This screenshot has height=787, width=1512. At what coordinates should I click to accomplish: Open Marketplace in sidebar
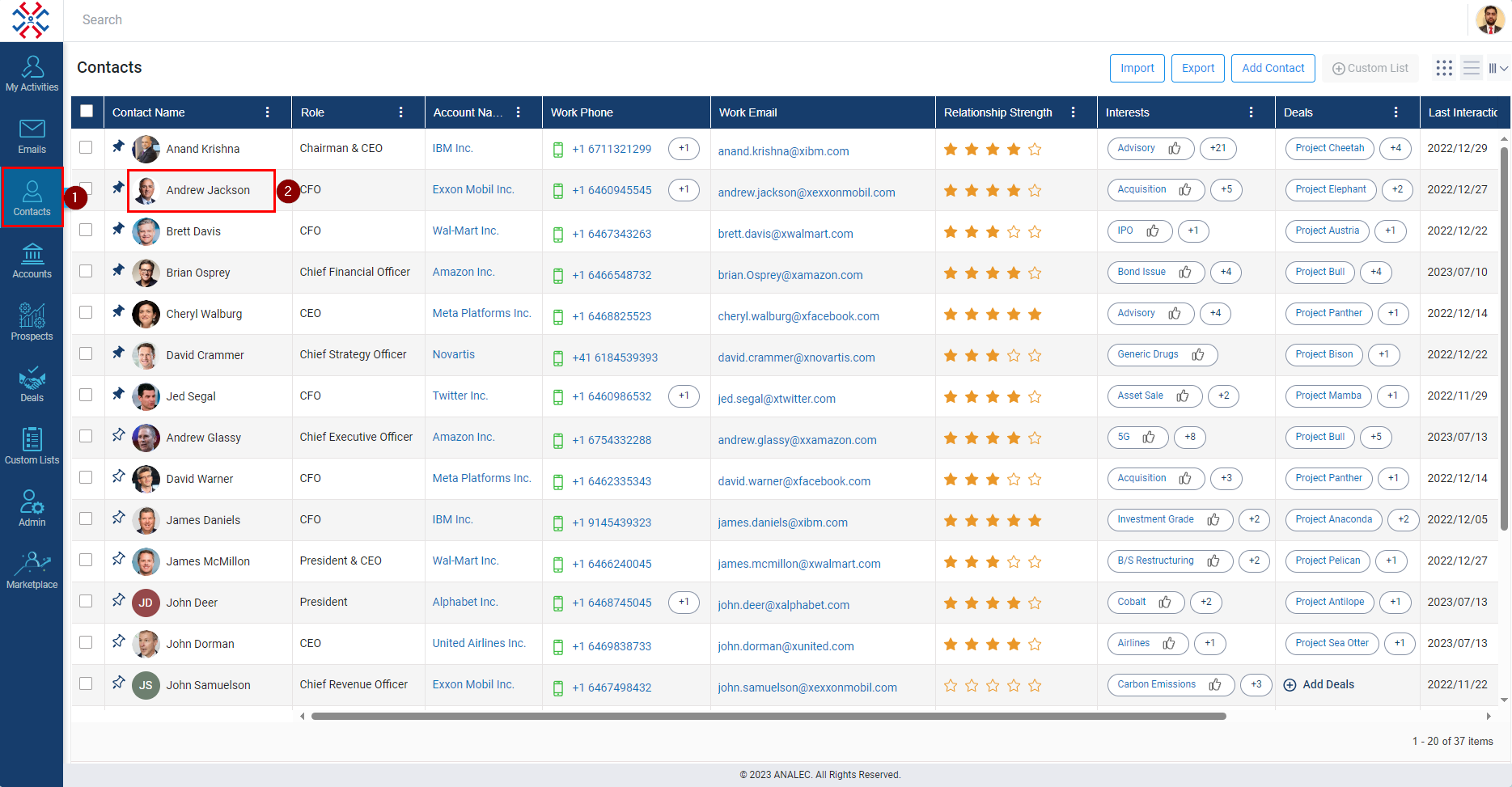pyautogui.click(x=32, y=570)
